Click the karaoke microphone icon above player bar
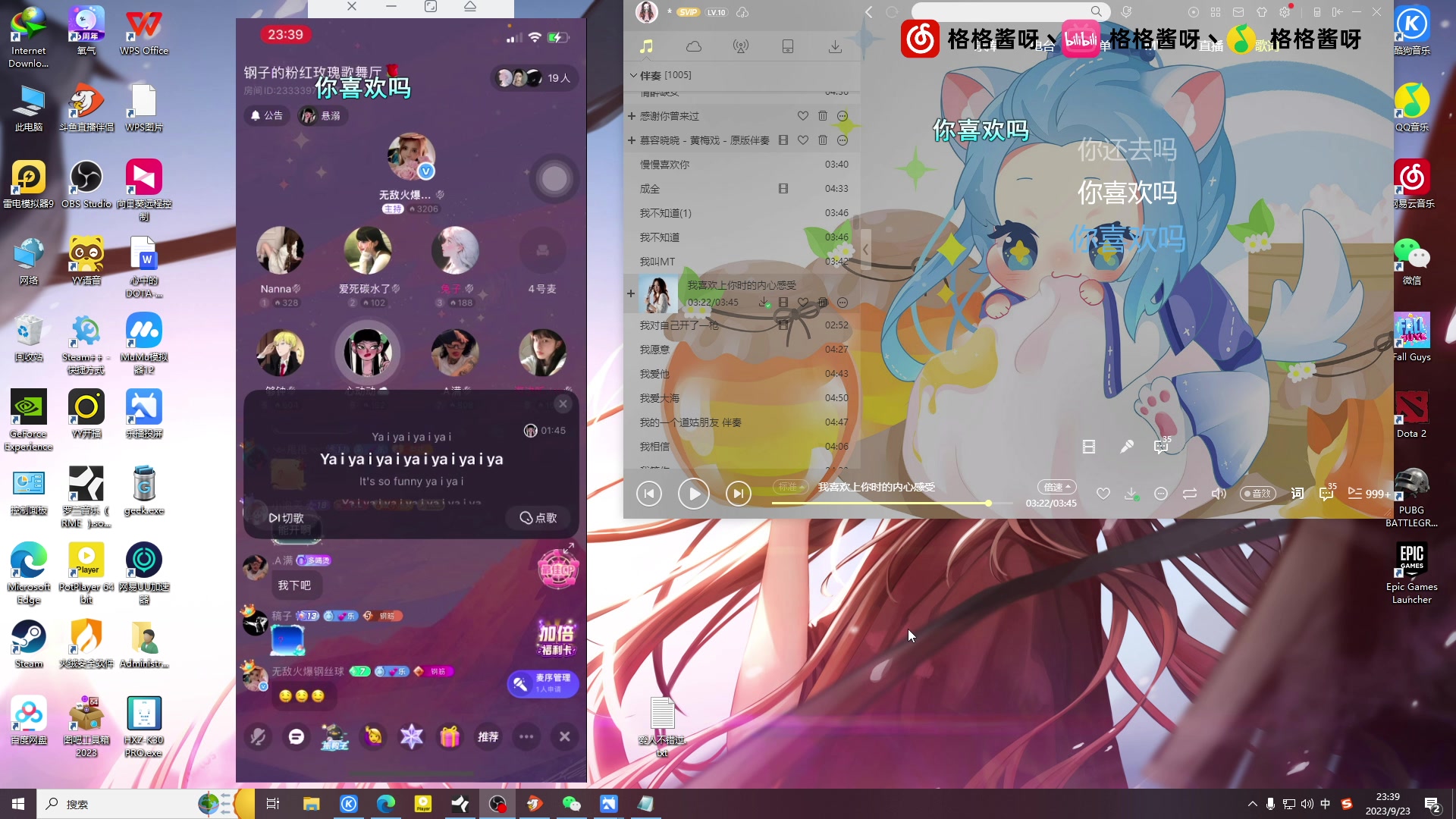Viewport: 1456px width, 819px height. pyautogui.click(x=1127, y=447)
